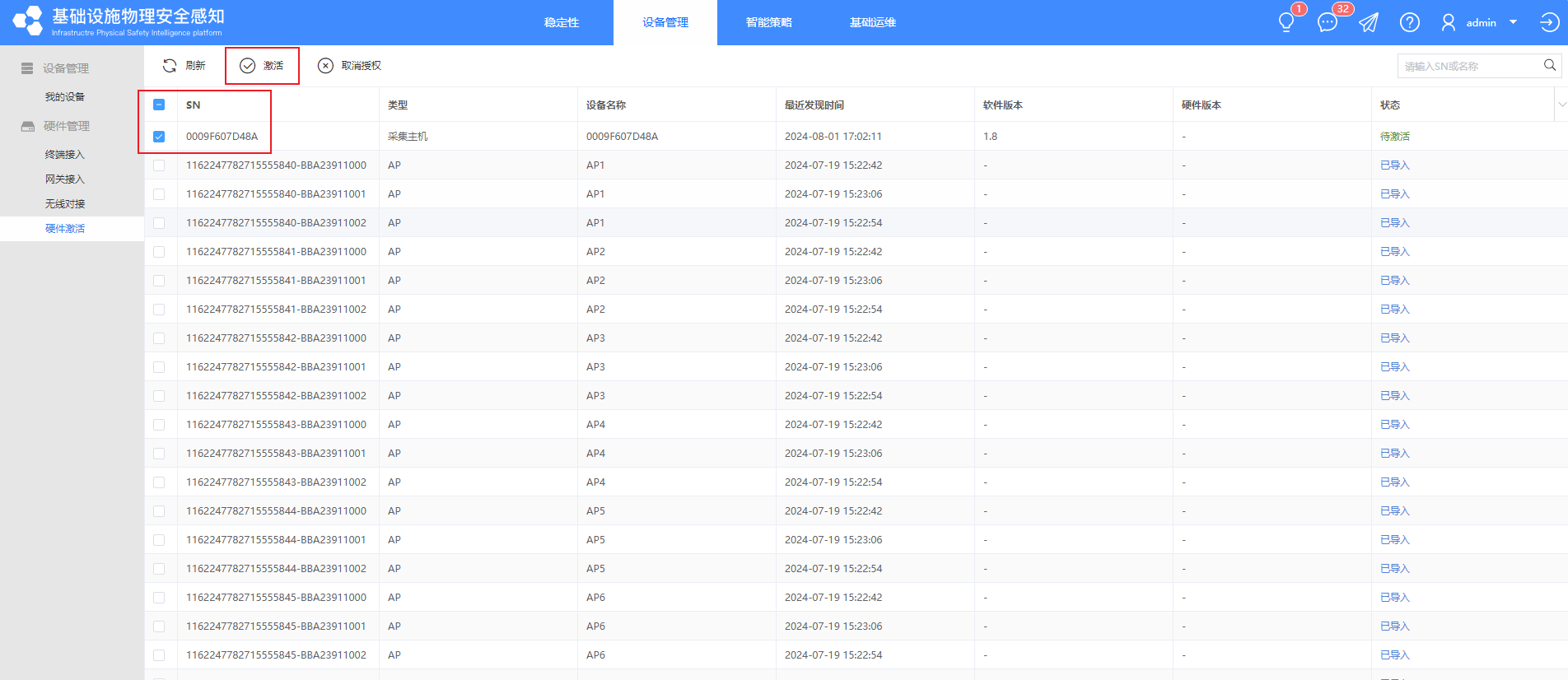This screenshot has height=680, width=1568.
Task: Click the platform hexagon logo
Action: [27, 21]
